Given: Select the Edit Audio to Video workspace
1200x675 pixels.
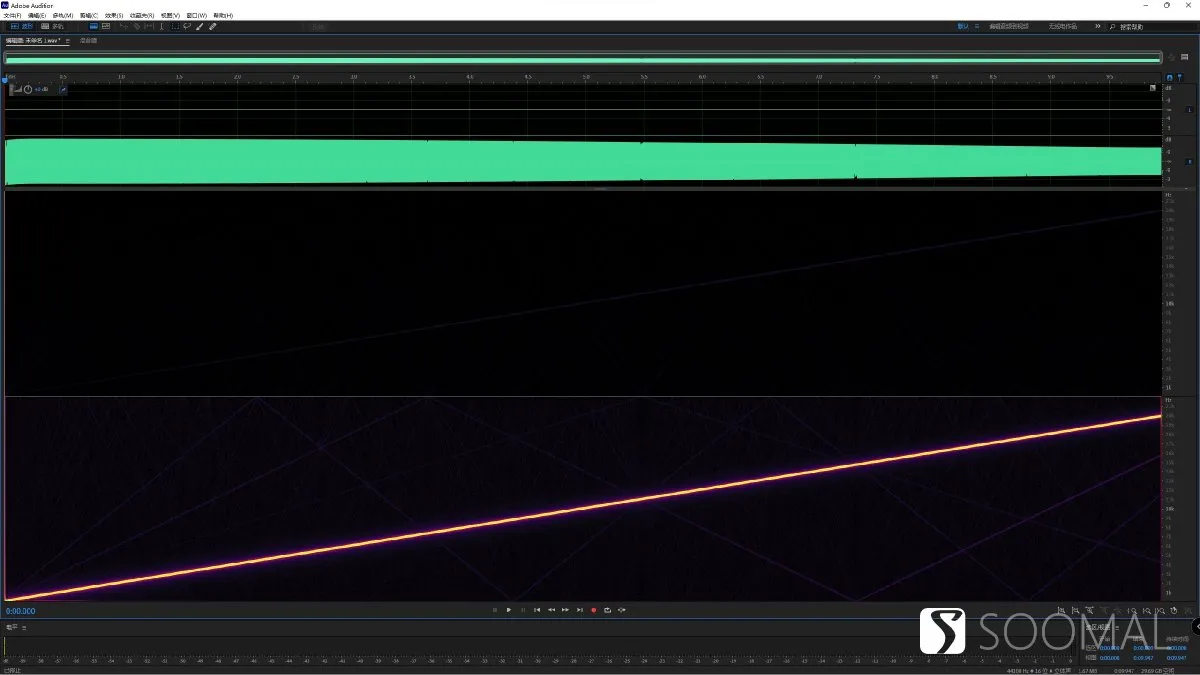Looking at the screenshot, I should click(x=1009, y=27).
